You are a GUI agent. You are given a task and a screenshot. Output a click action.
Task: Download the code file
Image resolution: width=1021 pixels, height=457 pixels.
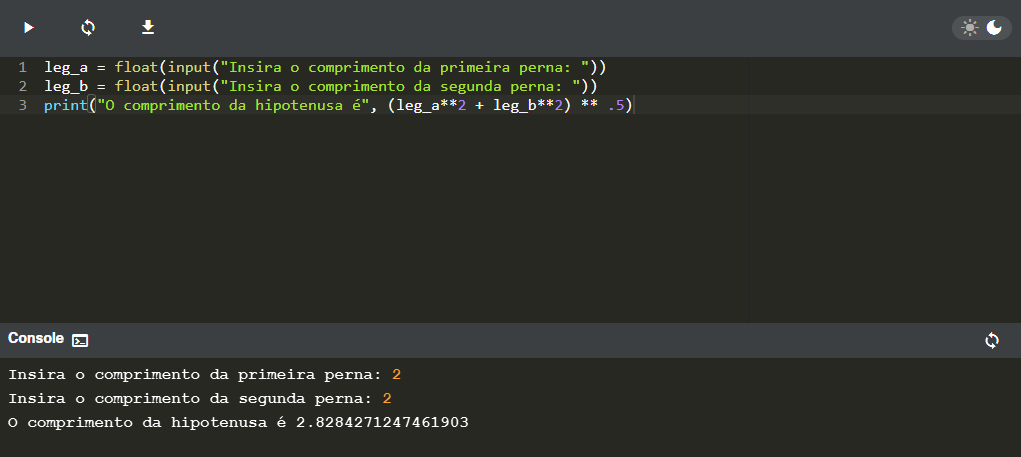click(x=148, y=27)
